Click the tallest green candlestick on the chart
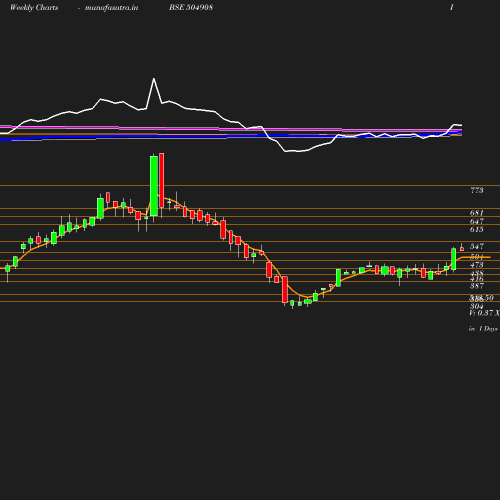Viewport: 500px width, 500px height. pyautogui.click(x=154, y=186)
